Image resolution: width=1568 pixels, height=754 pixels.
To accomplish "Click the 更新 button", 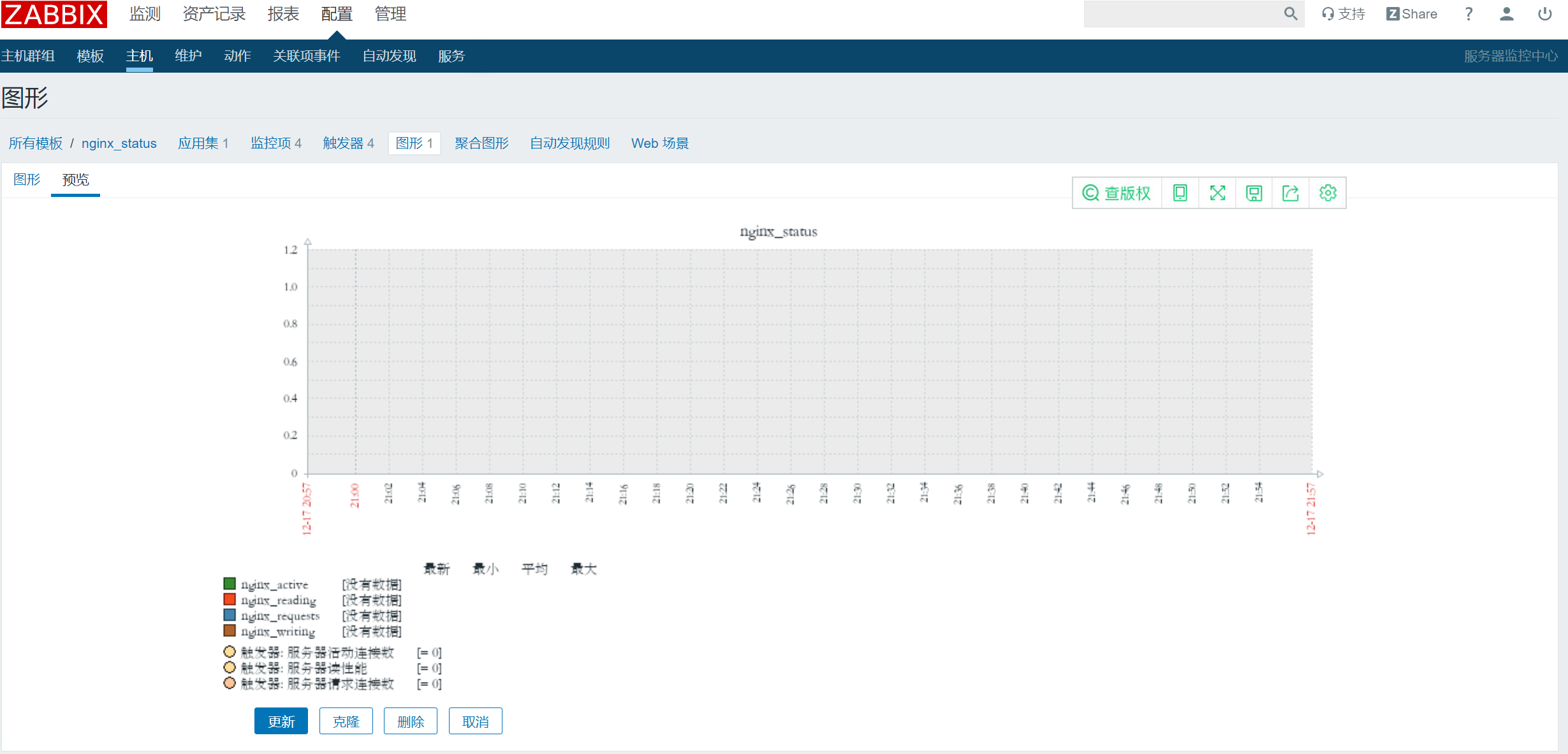I will [281, 721].
